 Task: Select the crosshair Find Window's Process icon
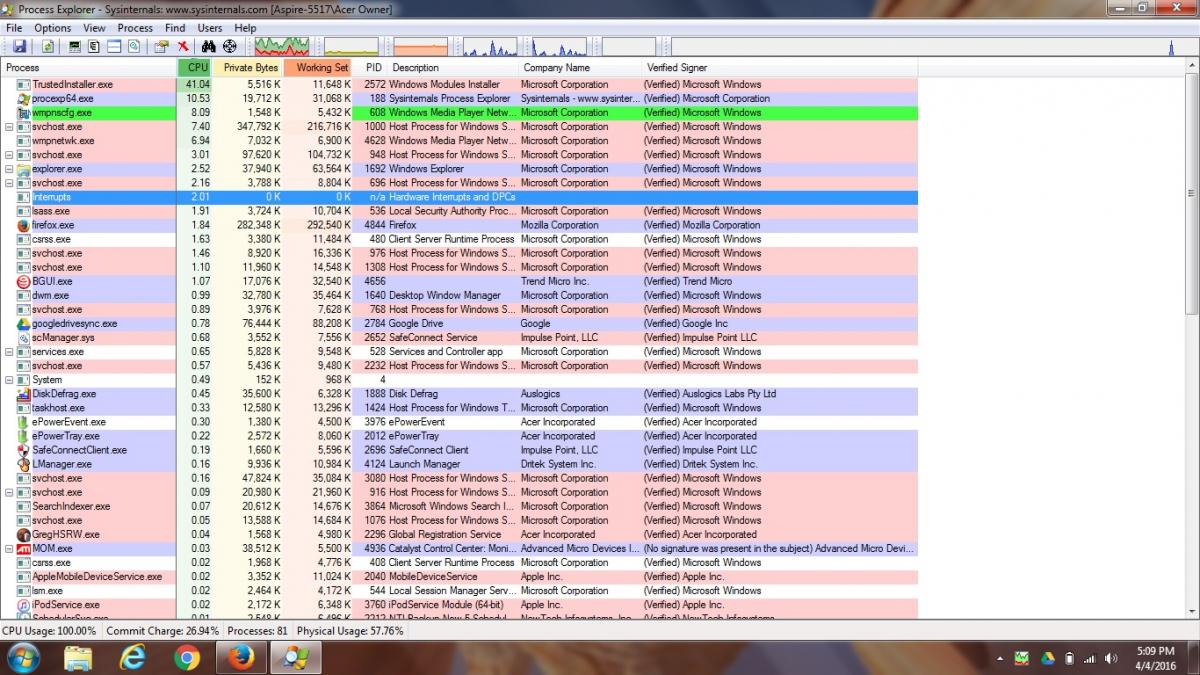(229, 46)
